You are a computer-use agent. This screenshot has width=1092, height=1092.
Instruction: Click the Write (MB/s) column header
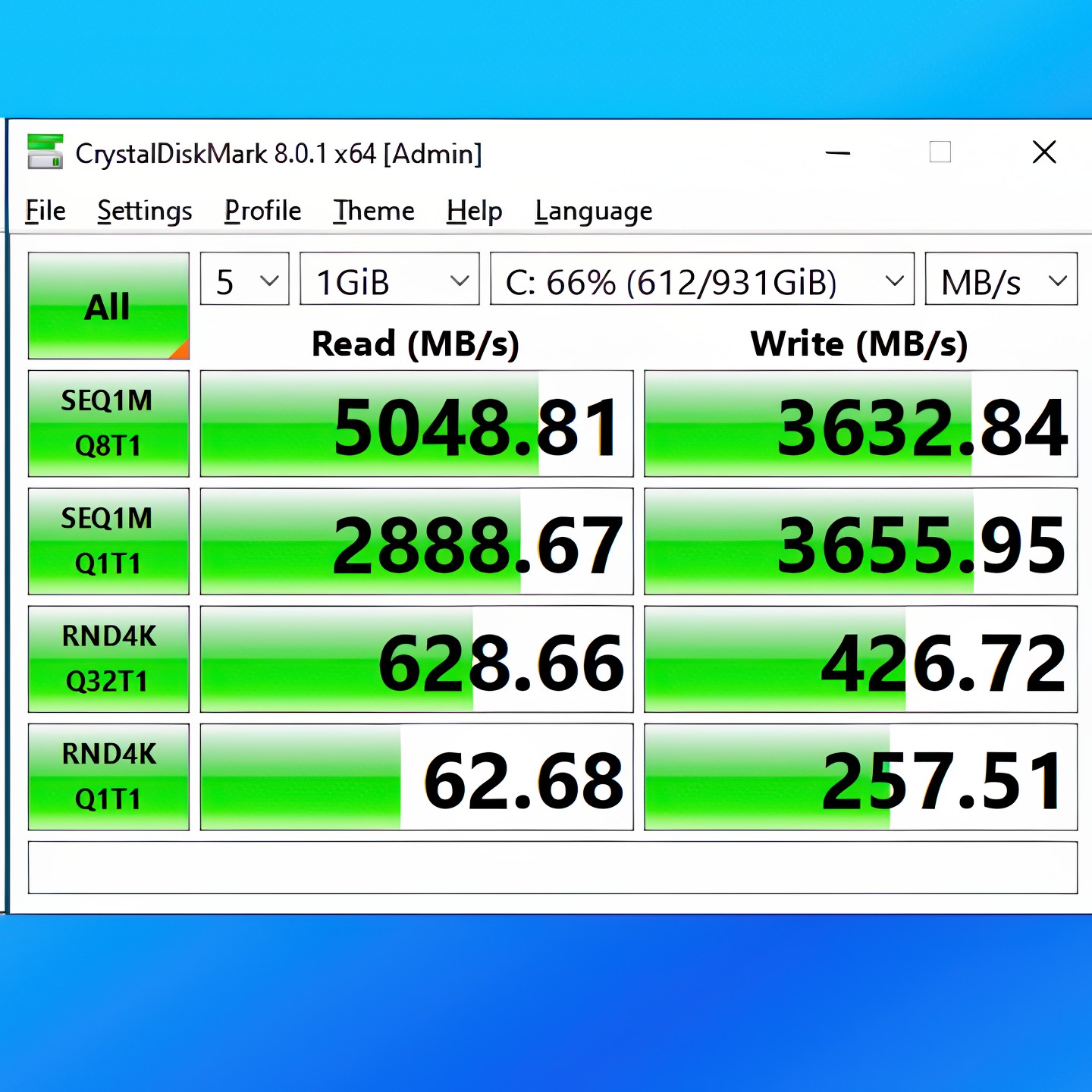click(859, 344)
